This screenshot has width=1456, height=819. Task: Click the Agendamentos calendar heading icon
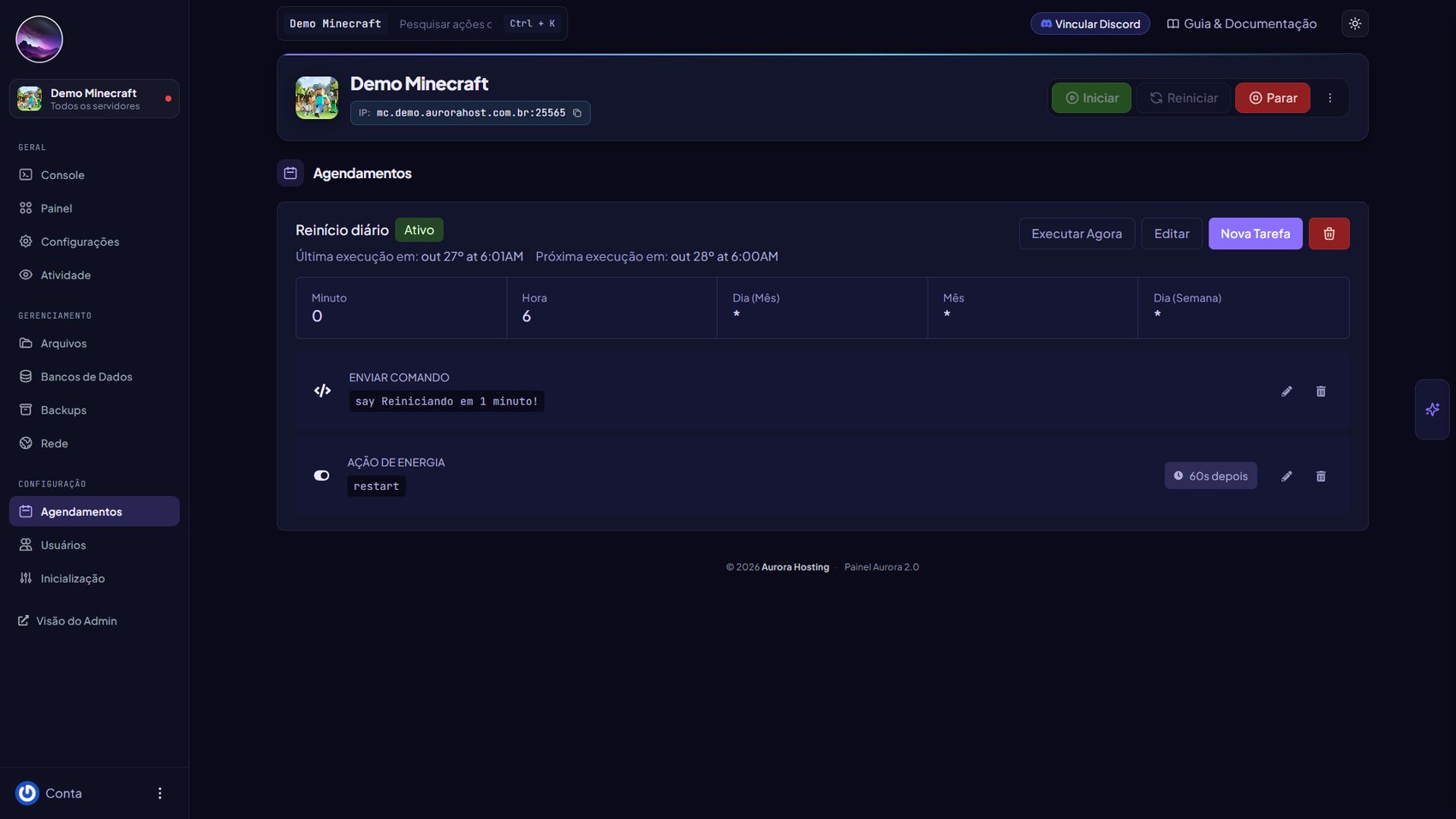pos(290,173)
